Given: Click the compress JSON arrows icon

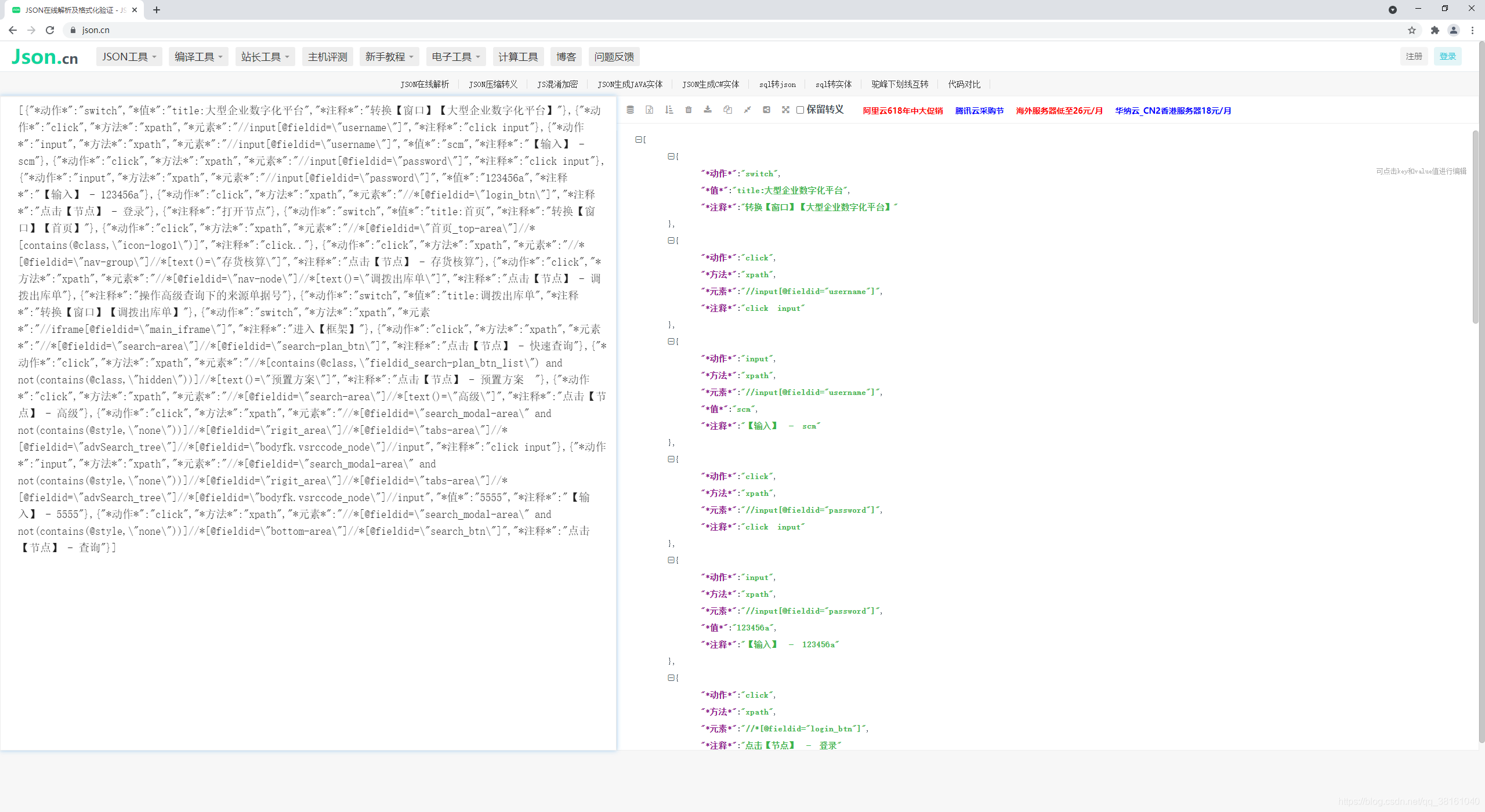Looking at the screenshot, I should click(747, 110).
